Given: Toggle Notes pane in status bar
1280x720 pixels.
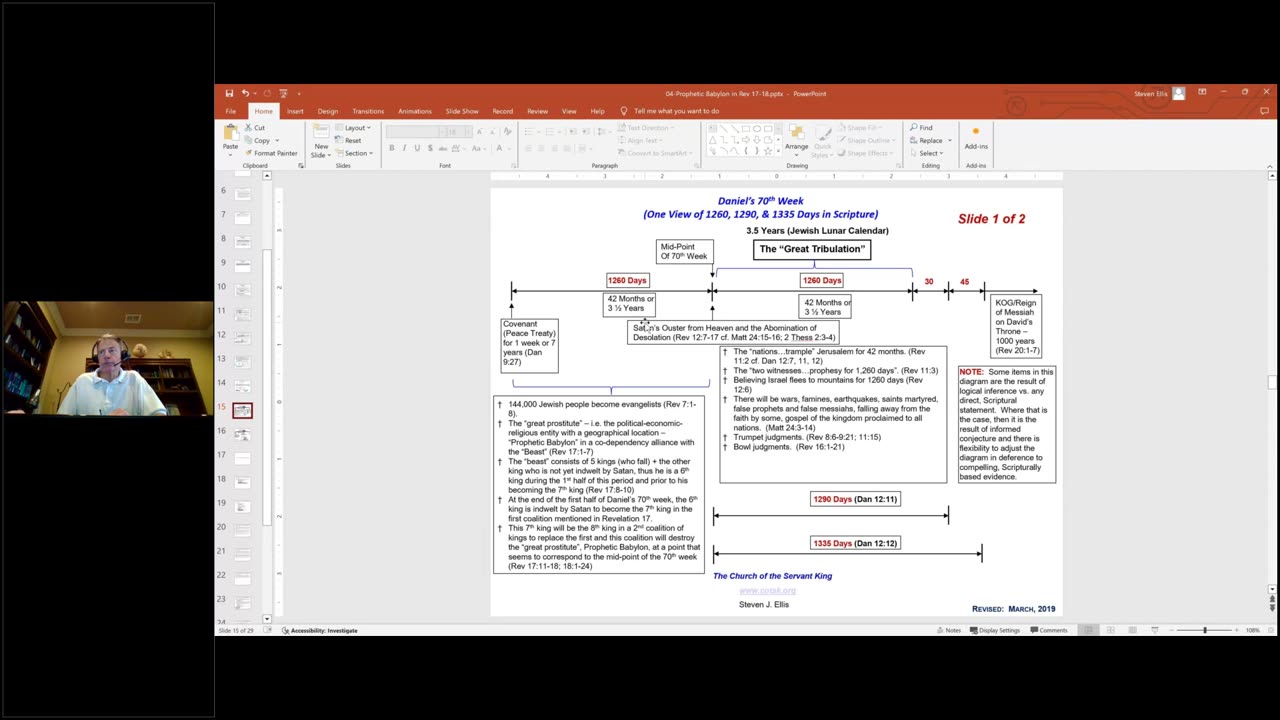Looking at the screenshot, I should (x=949, y=630).
